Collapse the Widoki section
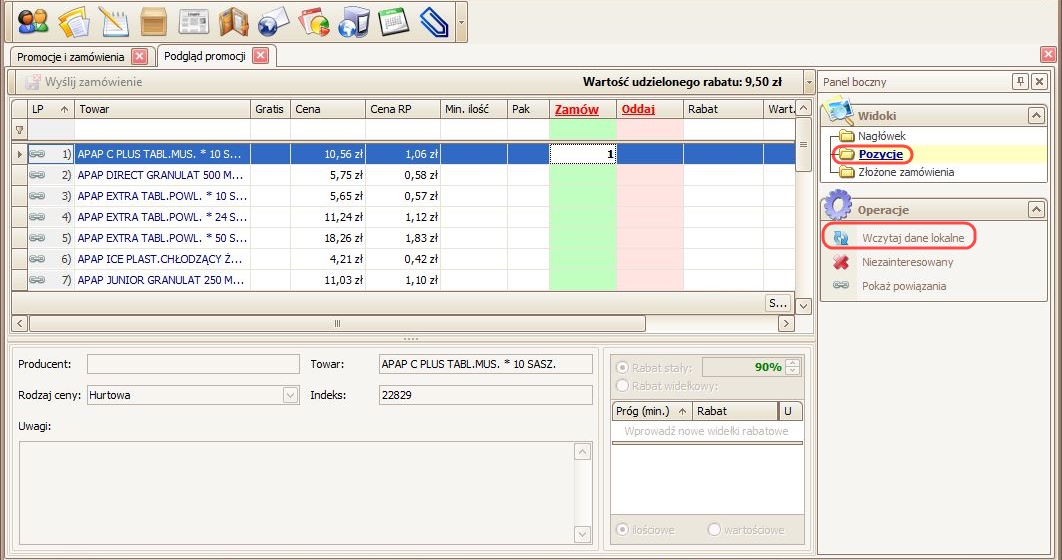 tap(1037, 116)
